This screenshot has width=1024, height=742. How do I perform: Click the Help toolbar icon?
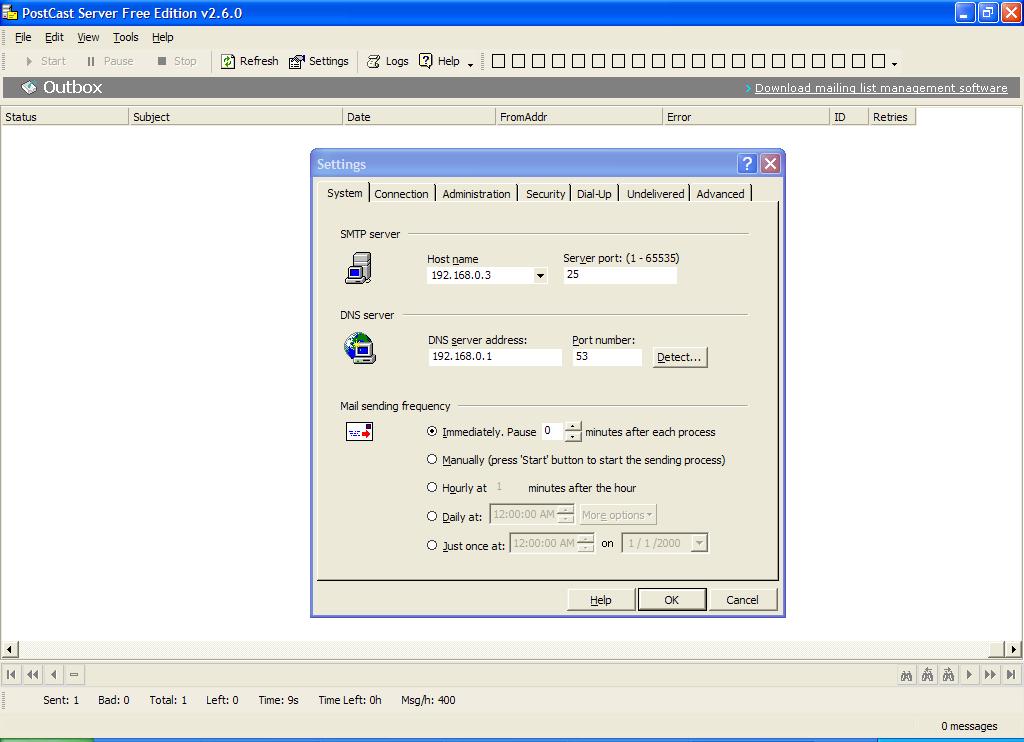coord(426,61)
